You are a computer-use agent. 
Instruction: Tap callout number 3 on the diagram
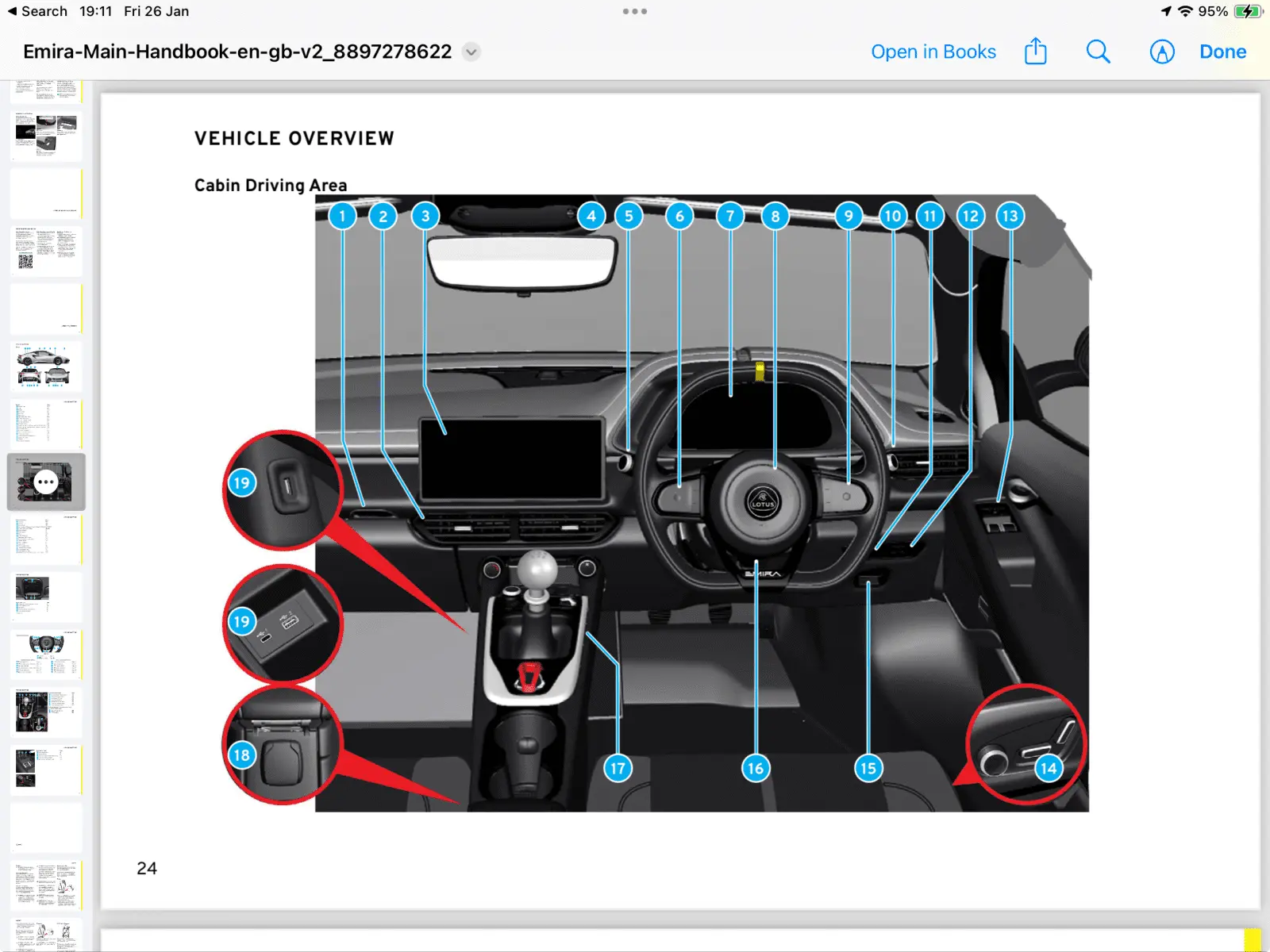425,216
